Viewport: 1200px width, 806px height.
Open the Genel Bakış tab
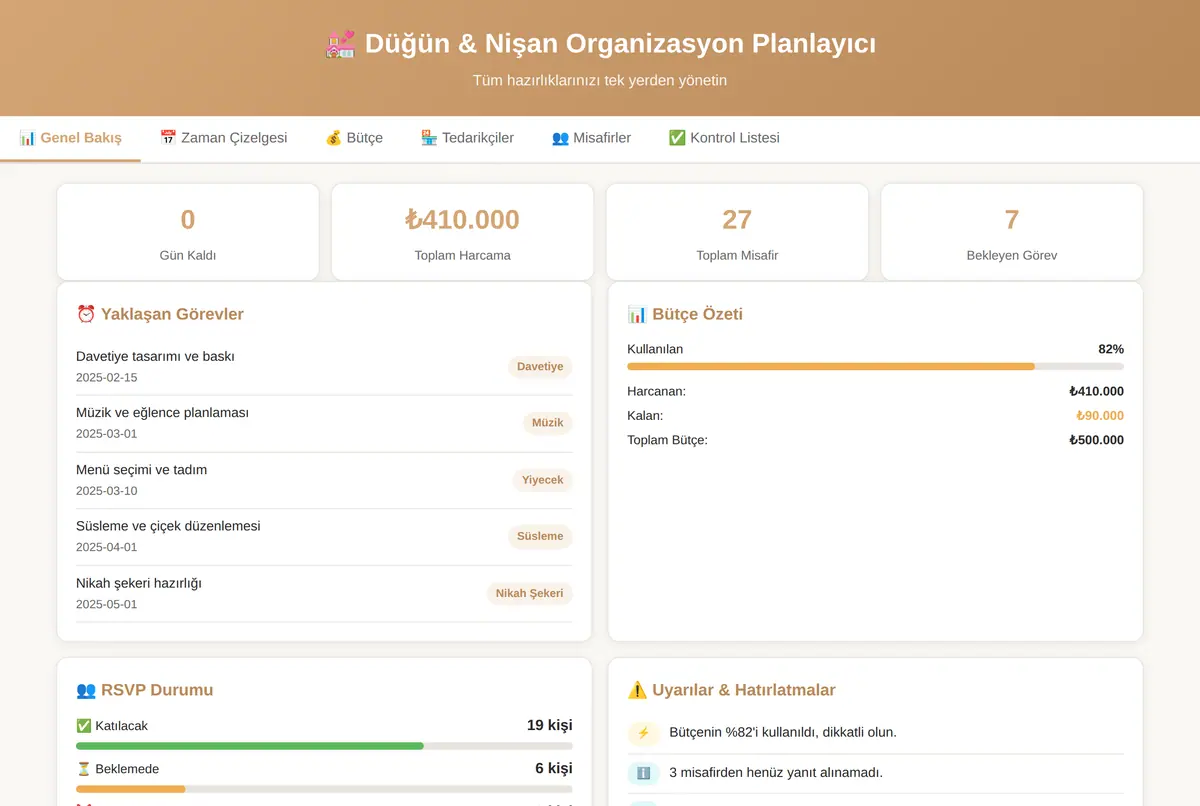70,138
